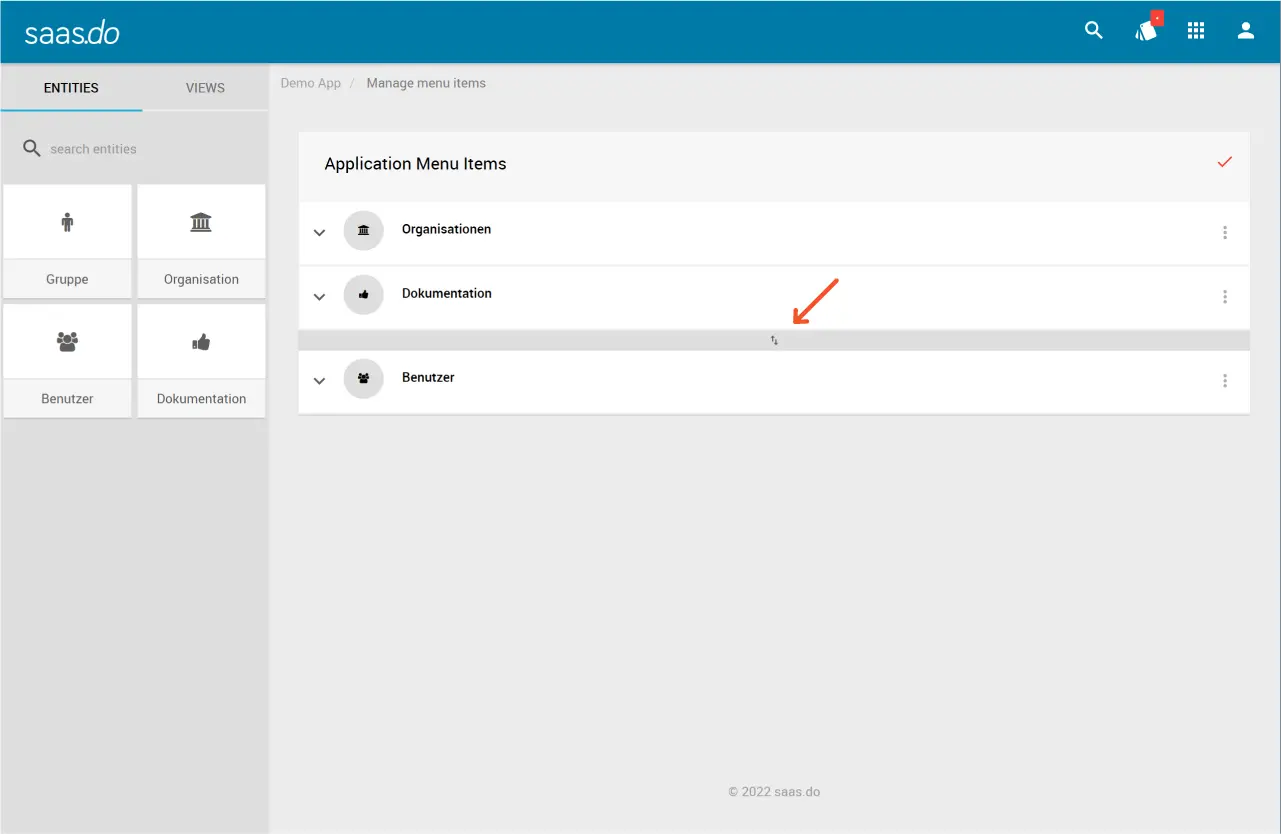Expand the Benutzer menu item chevron
The height and width of the screenshot is (834, 1281).
tap(320, 381)
